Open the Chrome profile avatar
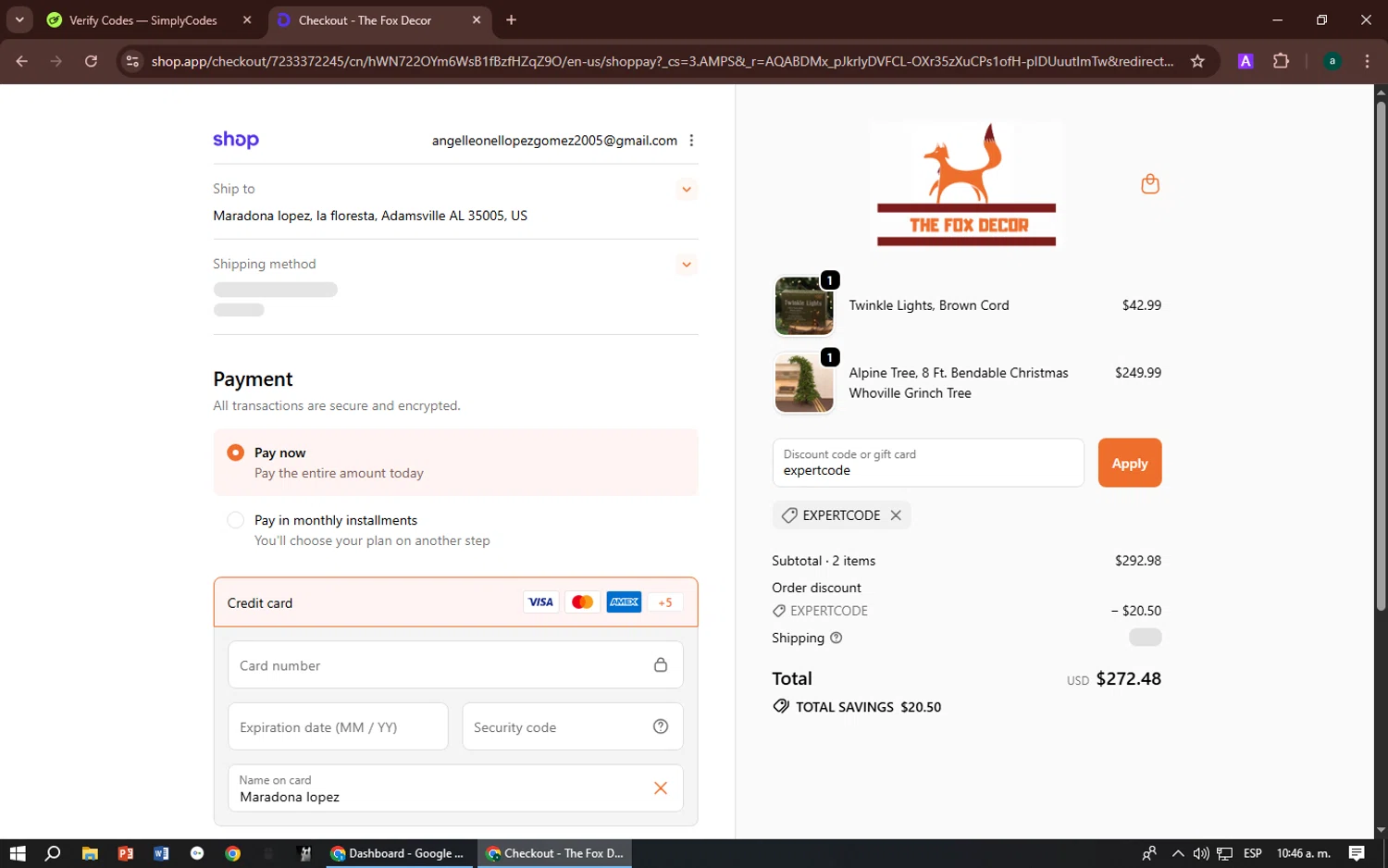1388x868 pixels. point(1332,61)
